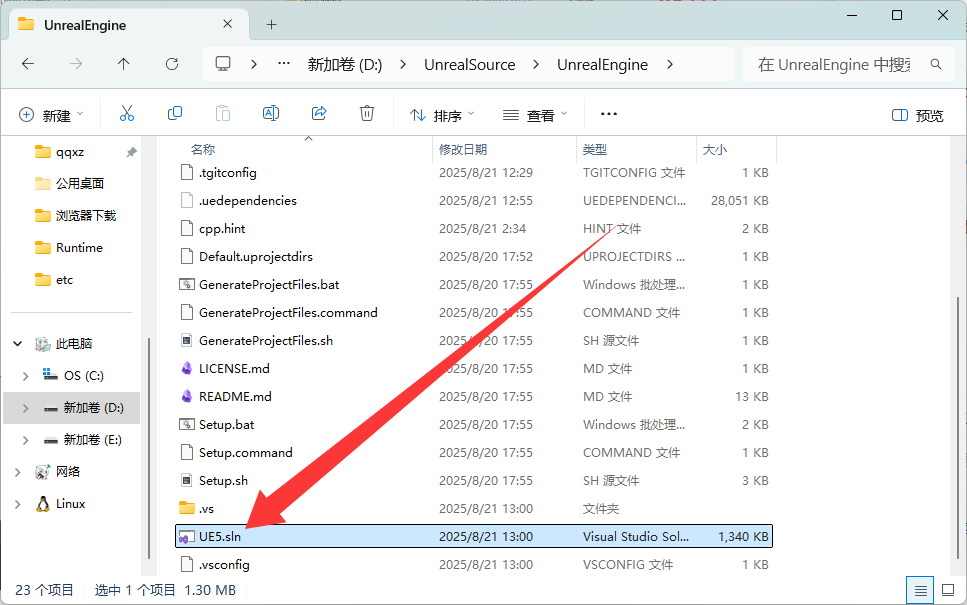Click the Paste clipboard icon
Viewport: 967px width, 605px height.
point(223,113)
